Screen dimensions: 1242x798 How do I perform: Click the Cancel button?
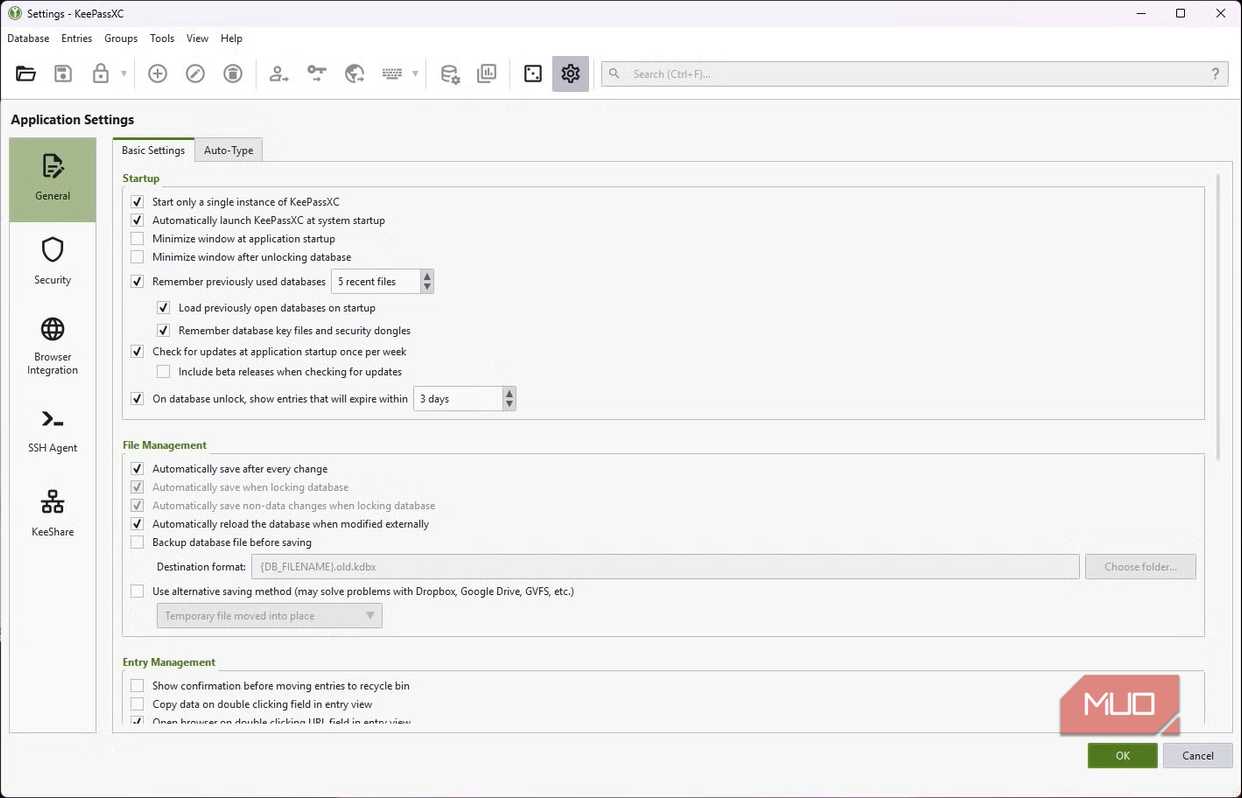click(1198, 756)
